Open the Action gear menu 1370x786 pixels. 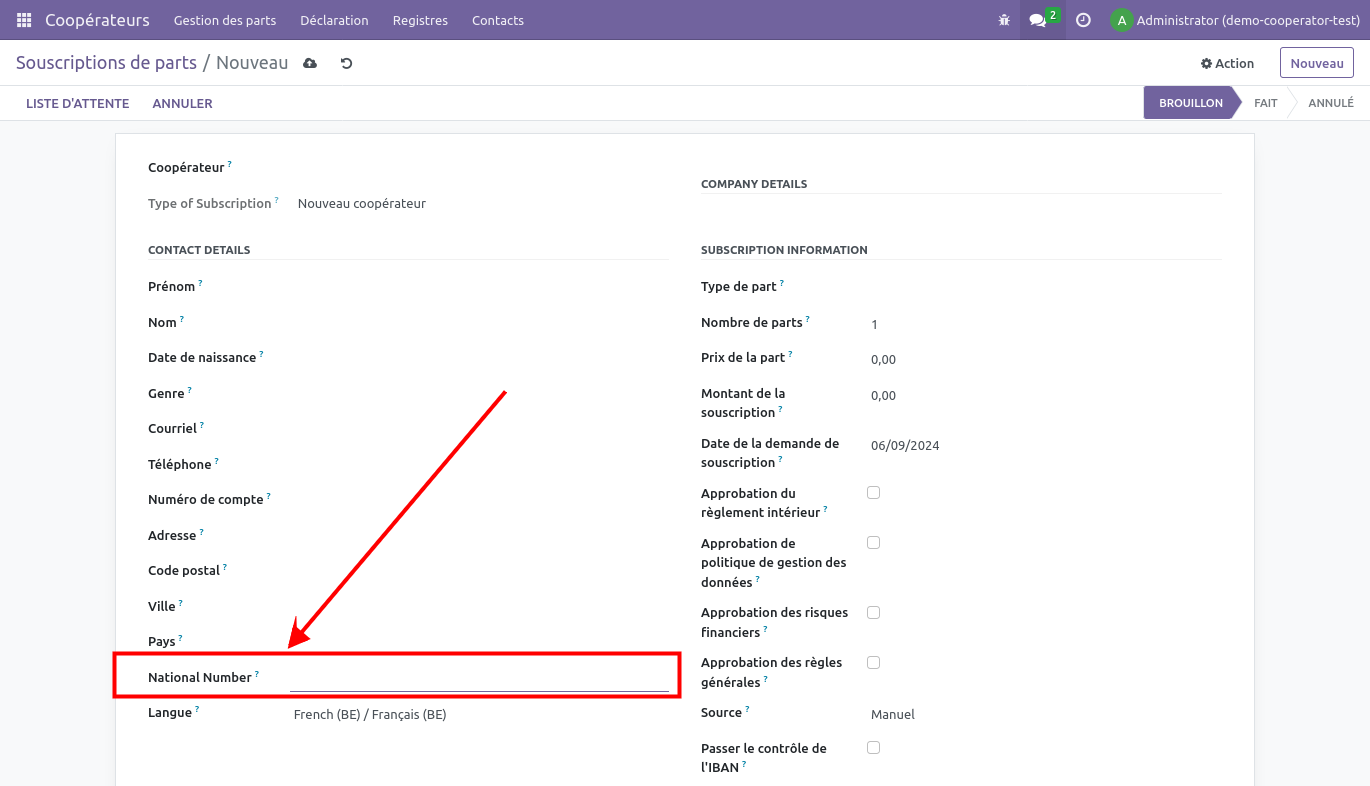pyautogui.click(x=1227, y=63)
